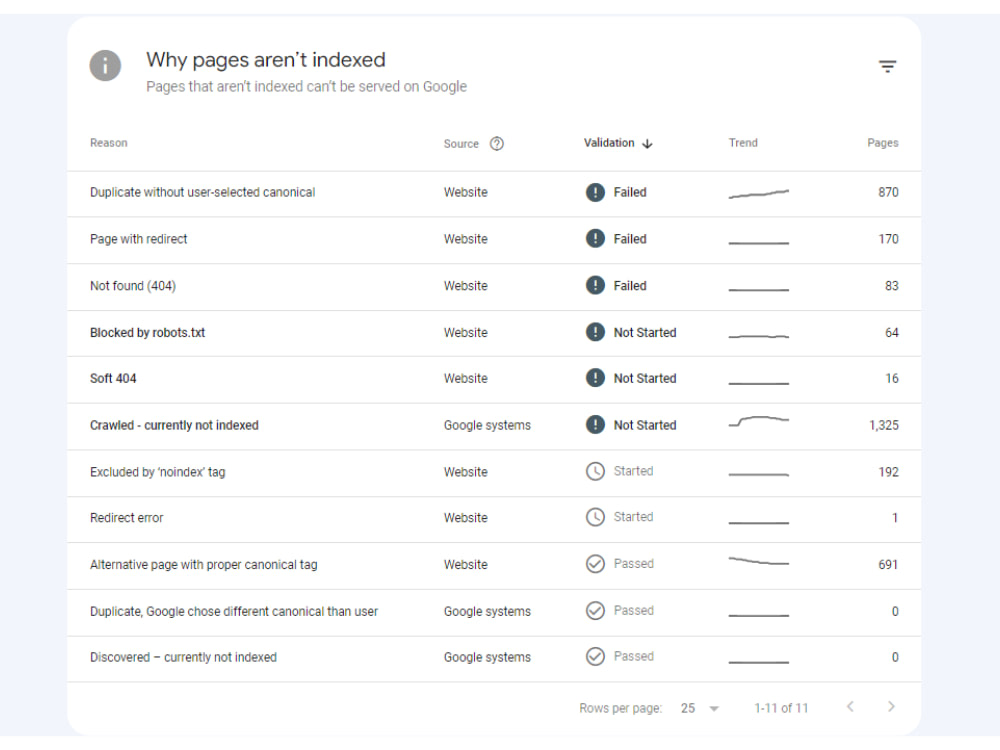This screenshot has width=1000, height=750.
Task: Click the Why pages aren't indexed heading
Action: tap(266, 60)
